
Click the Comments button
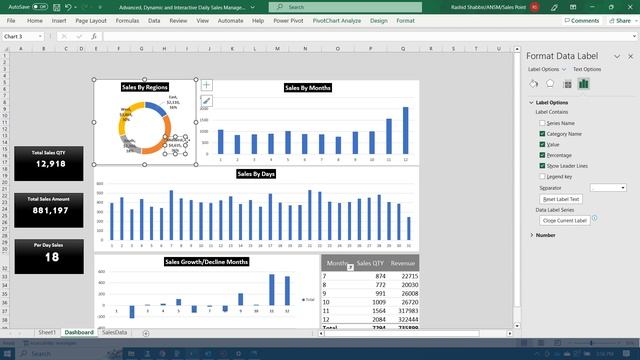pos(582,20)
